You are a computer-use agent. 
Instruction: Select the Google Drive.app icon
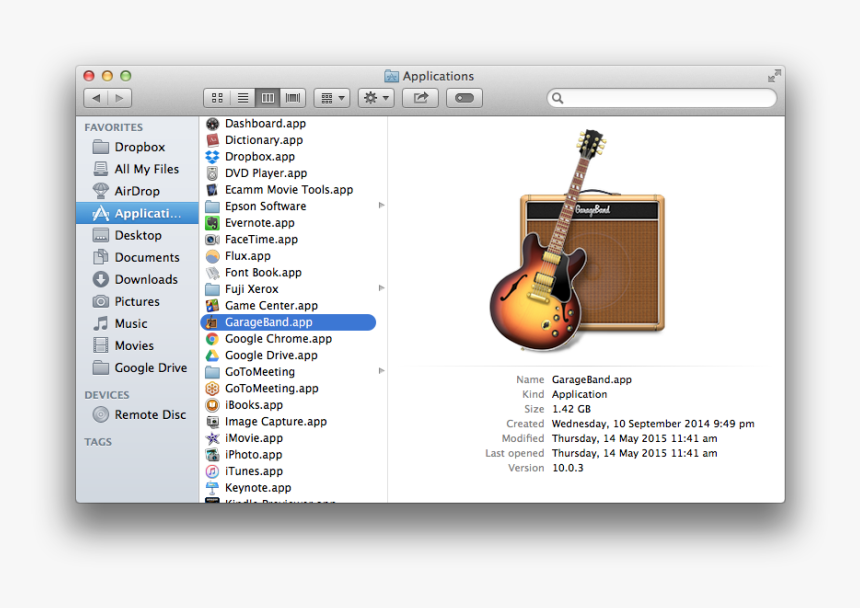point(212,355)
